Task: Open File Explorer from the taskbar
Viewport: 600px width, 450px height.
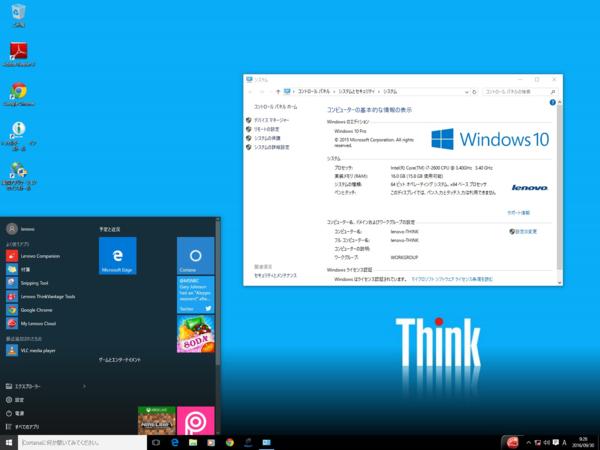Action: point(193,443)
